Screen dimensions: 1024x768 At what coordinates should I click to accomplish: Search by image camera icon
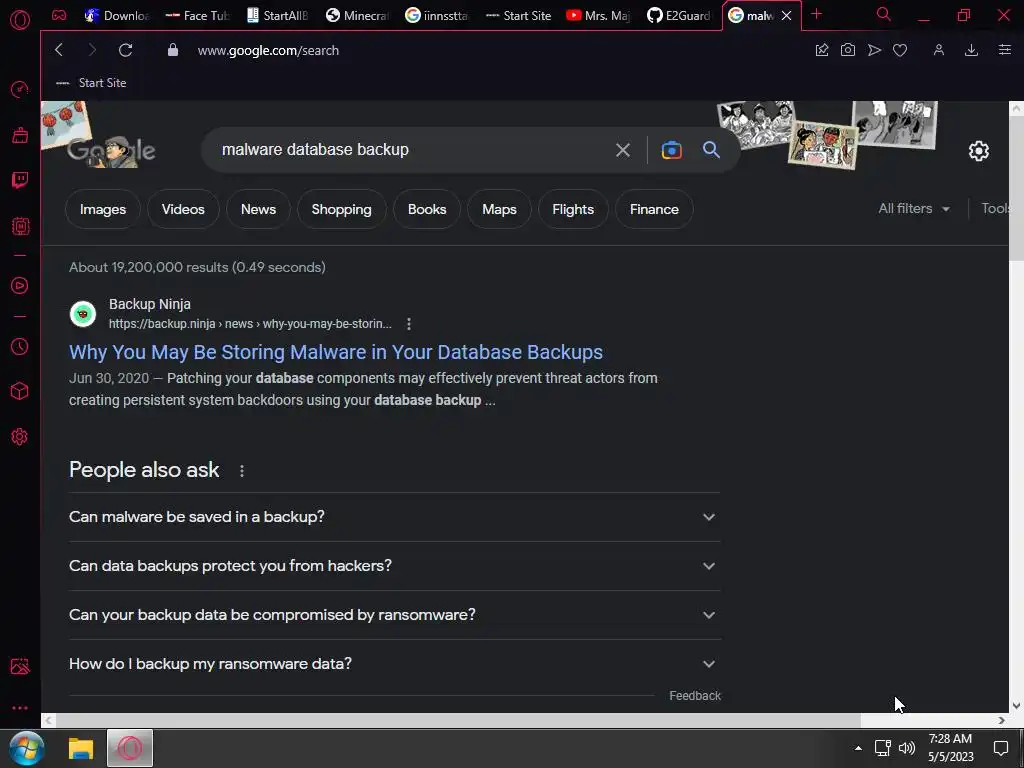tap(671, 150)
